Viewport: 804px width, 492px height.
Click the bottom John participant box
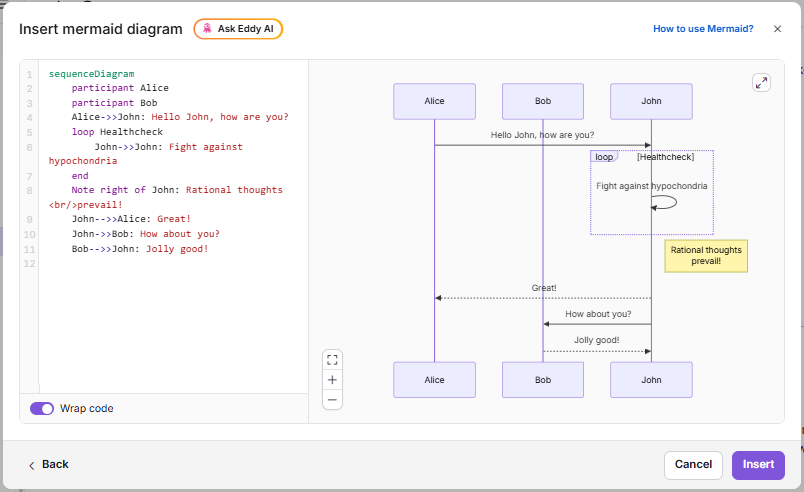[651, 380]
